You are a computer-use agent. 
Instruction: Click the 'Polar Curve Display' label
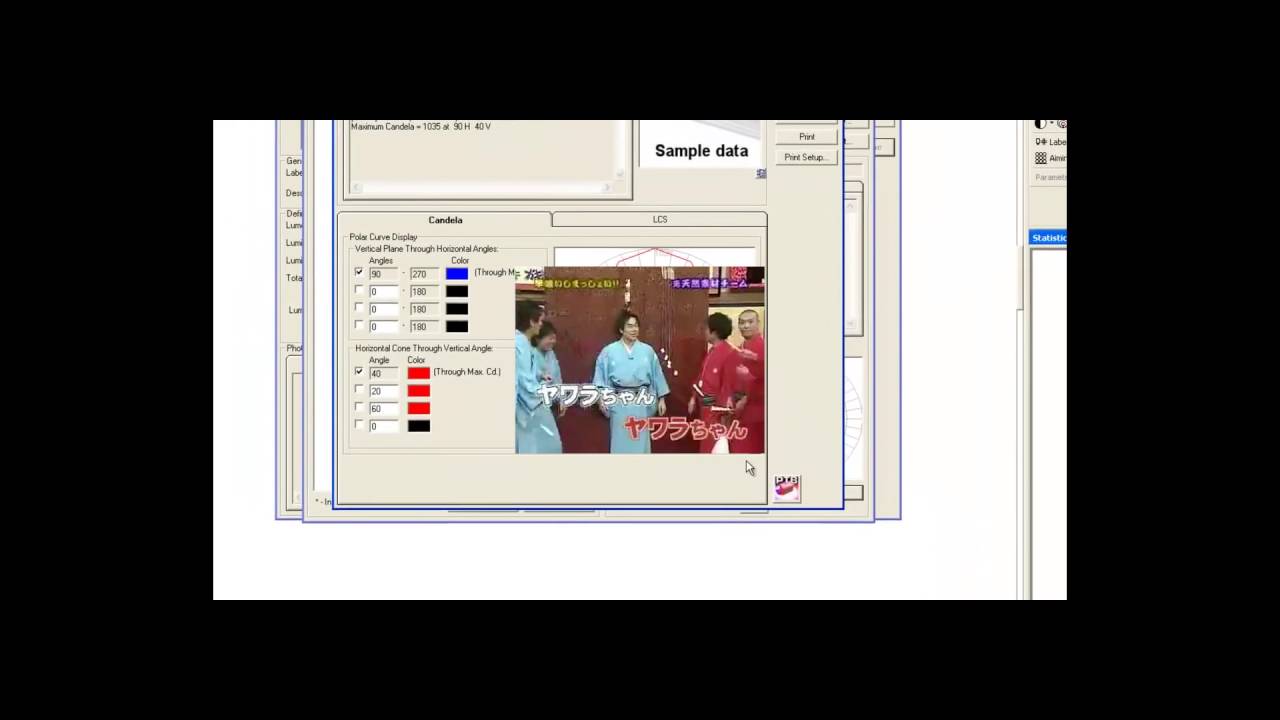383,237
